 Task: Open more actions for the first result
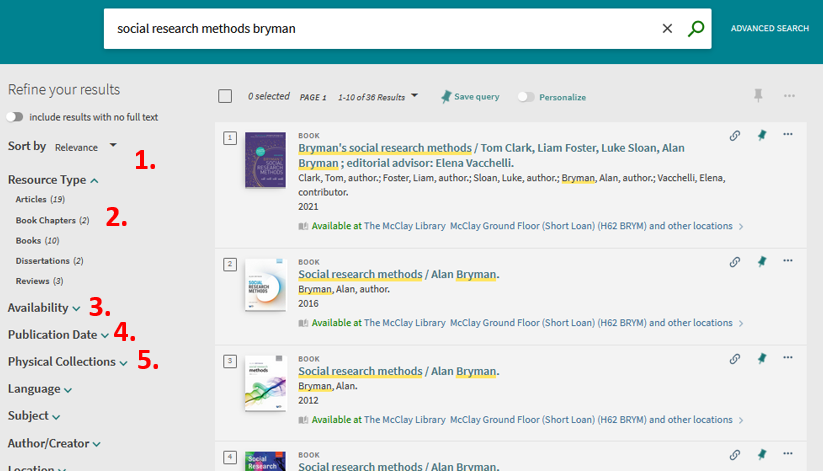tap(788, 135)
